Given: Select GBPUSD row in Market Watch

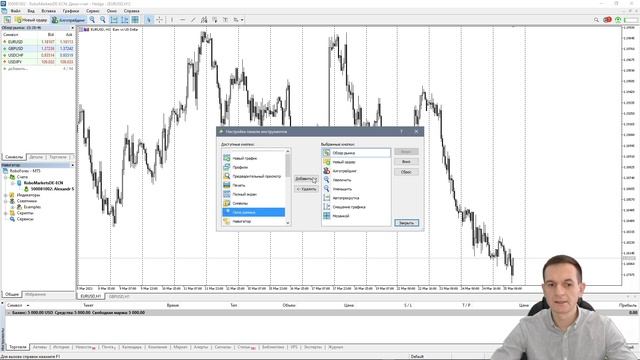Looking at the screenshot, I should click(x=38, y=48).
